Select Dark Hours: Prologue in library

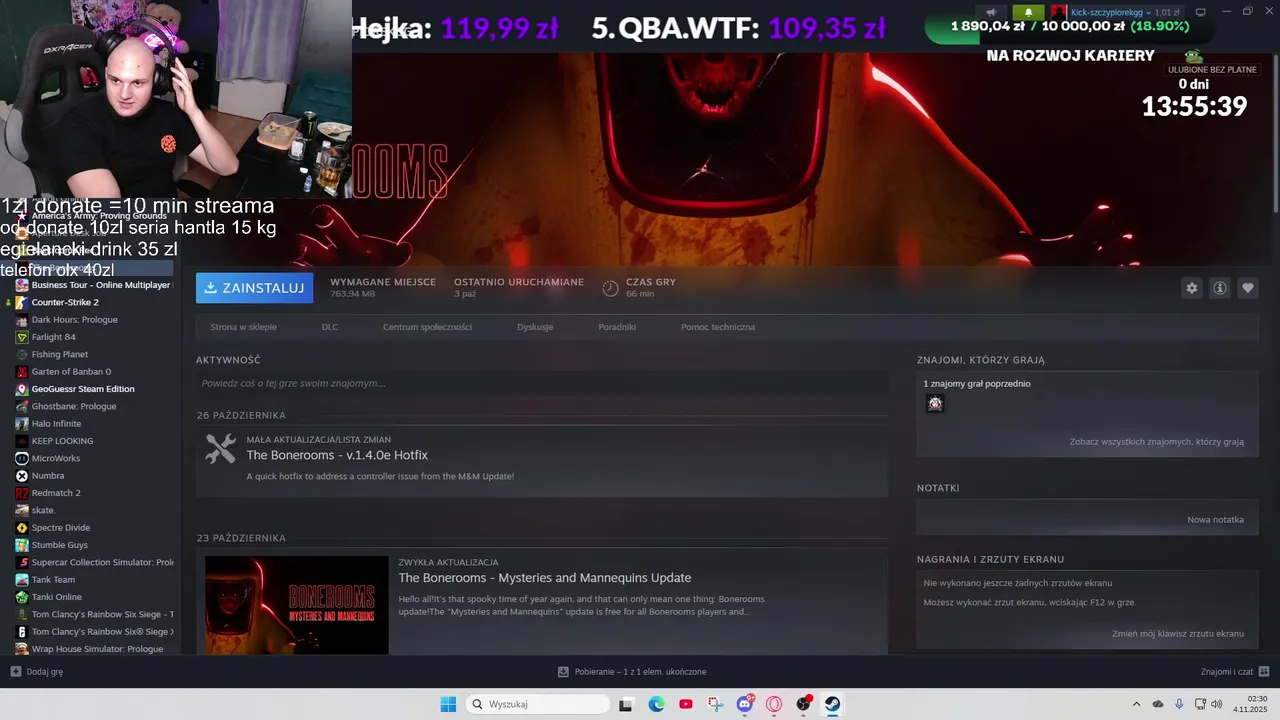(74, 320)
